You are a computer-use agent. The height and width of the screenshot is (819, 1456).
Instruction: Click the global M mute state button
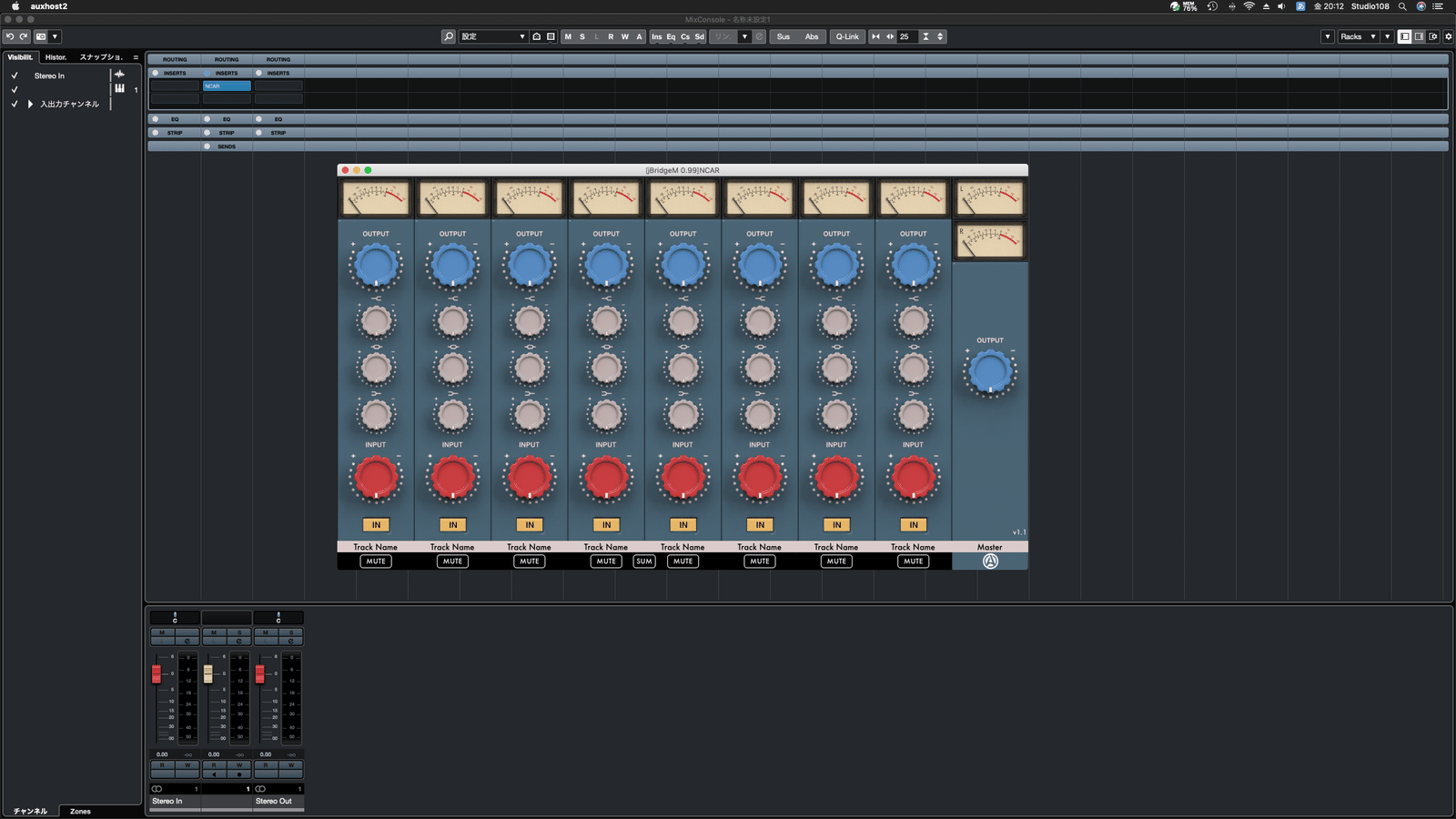coord(568,36)
